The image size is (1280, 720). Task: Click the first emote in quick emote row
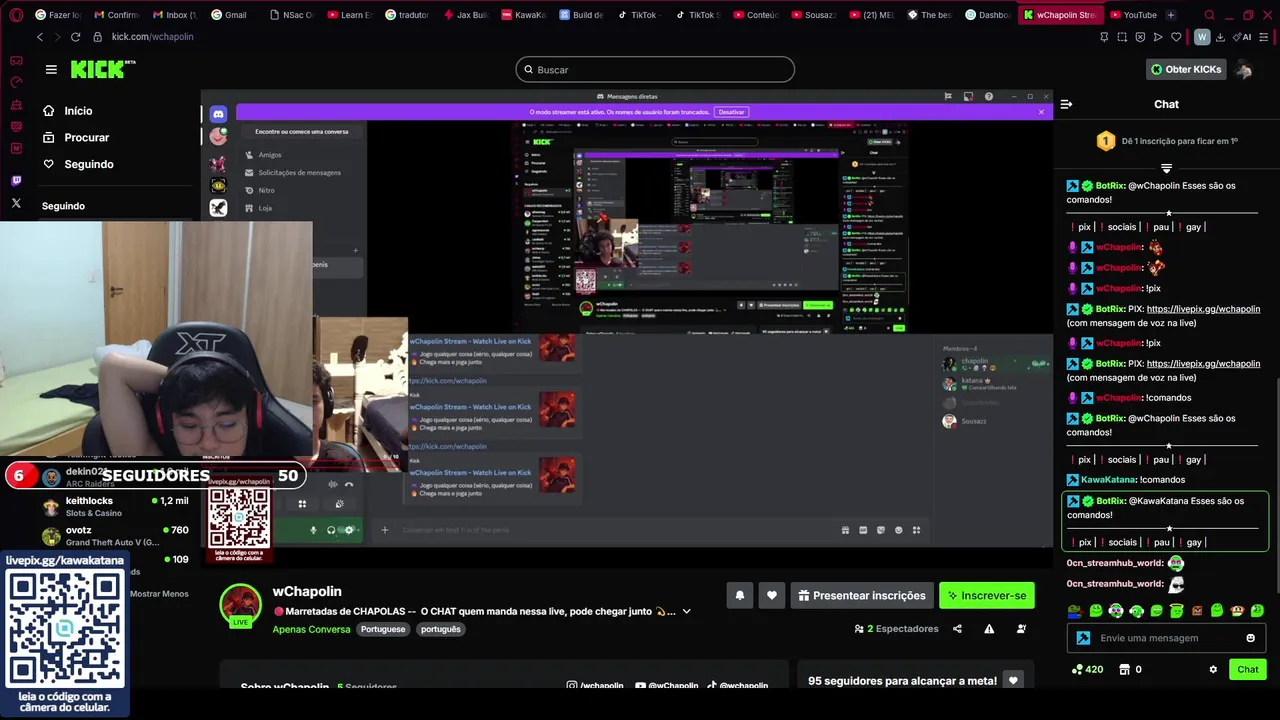pyautogui.click(x=1075, y=610)
